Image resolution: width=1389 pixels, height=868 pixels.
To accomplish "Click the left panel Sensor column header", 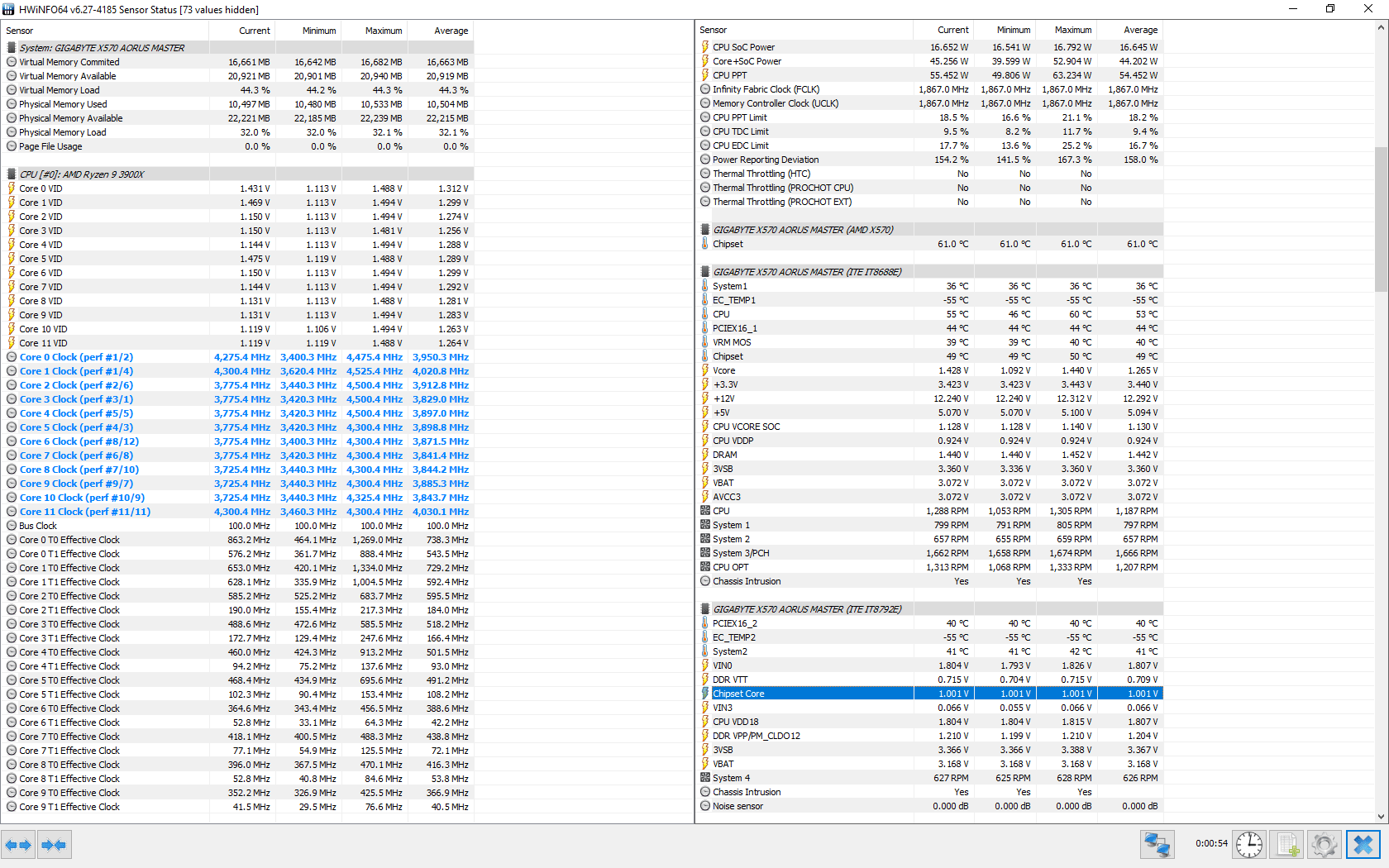I will 105,31.
